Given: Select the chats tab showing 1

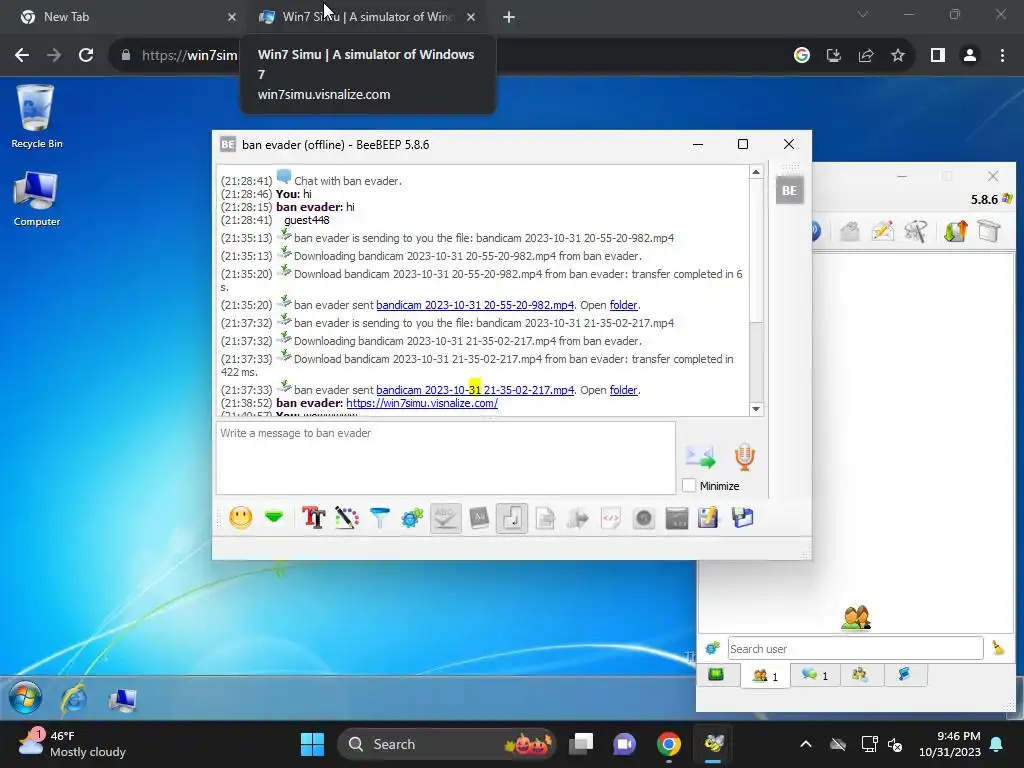Looking at the screenshot, I should point(814,675).
